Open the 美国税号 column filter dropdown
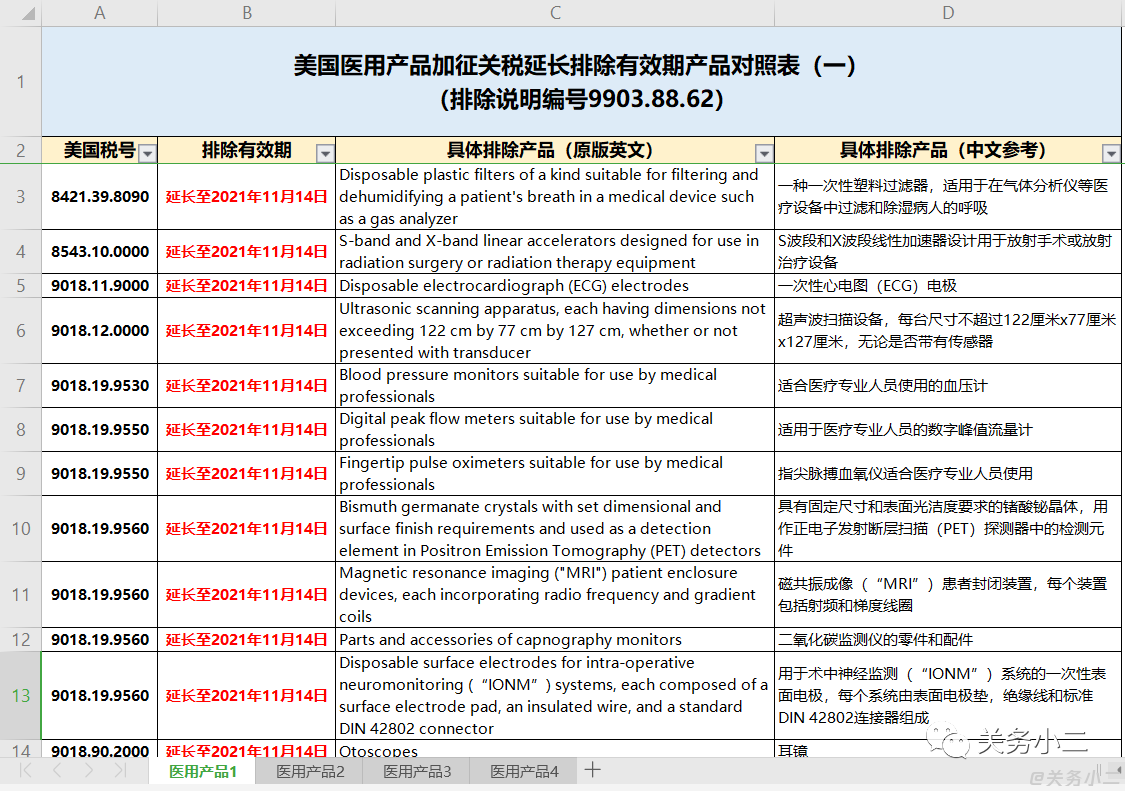Screen dimensions: 1125x791 147,153
